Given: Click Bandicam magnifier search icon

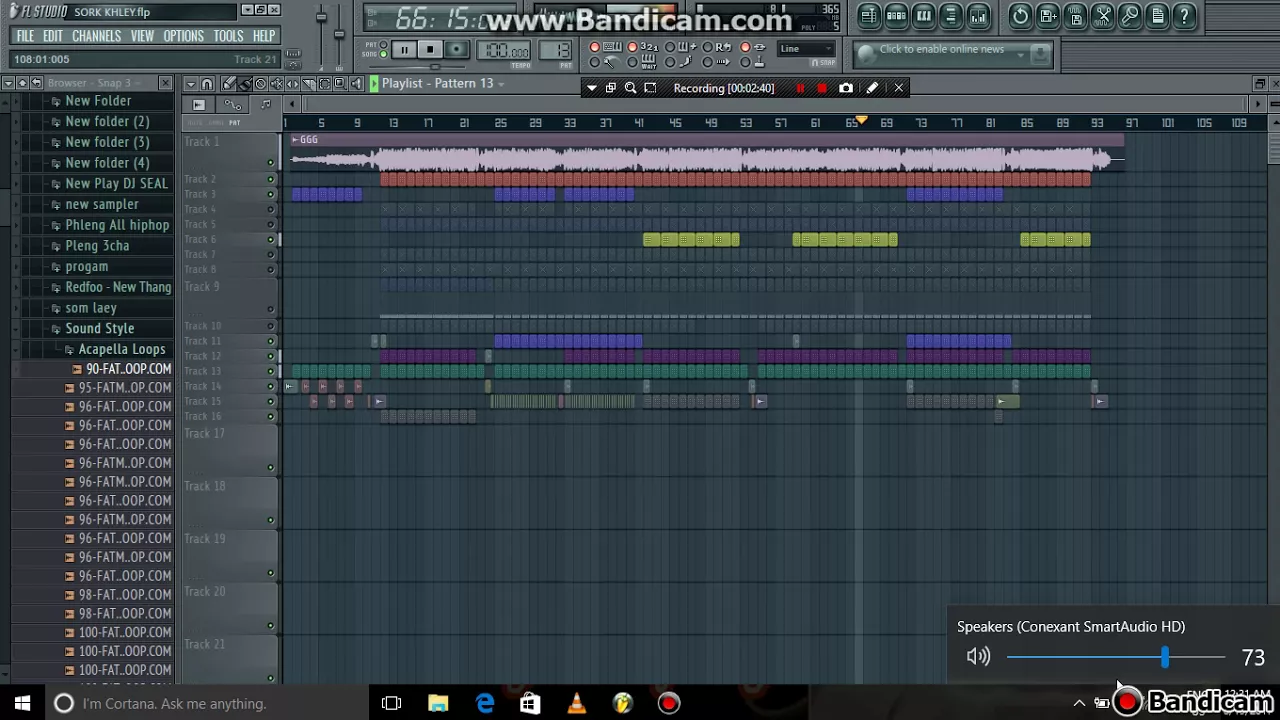Looking at the screenshot, I should (x=630, y=88).
